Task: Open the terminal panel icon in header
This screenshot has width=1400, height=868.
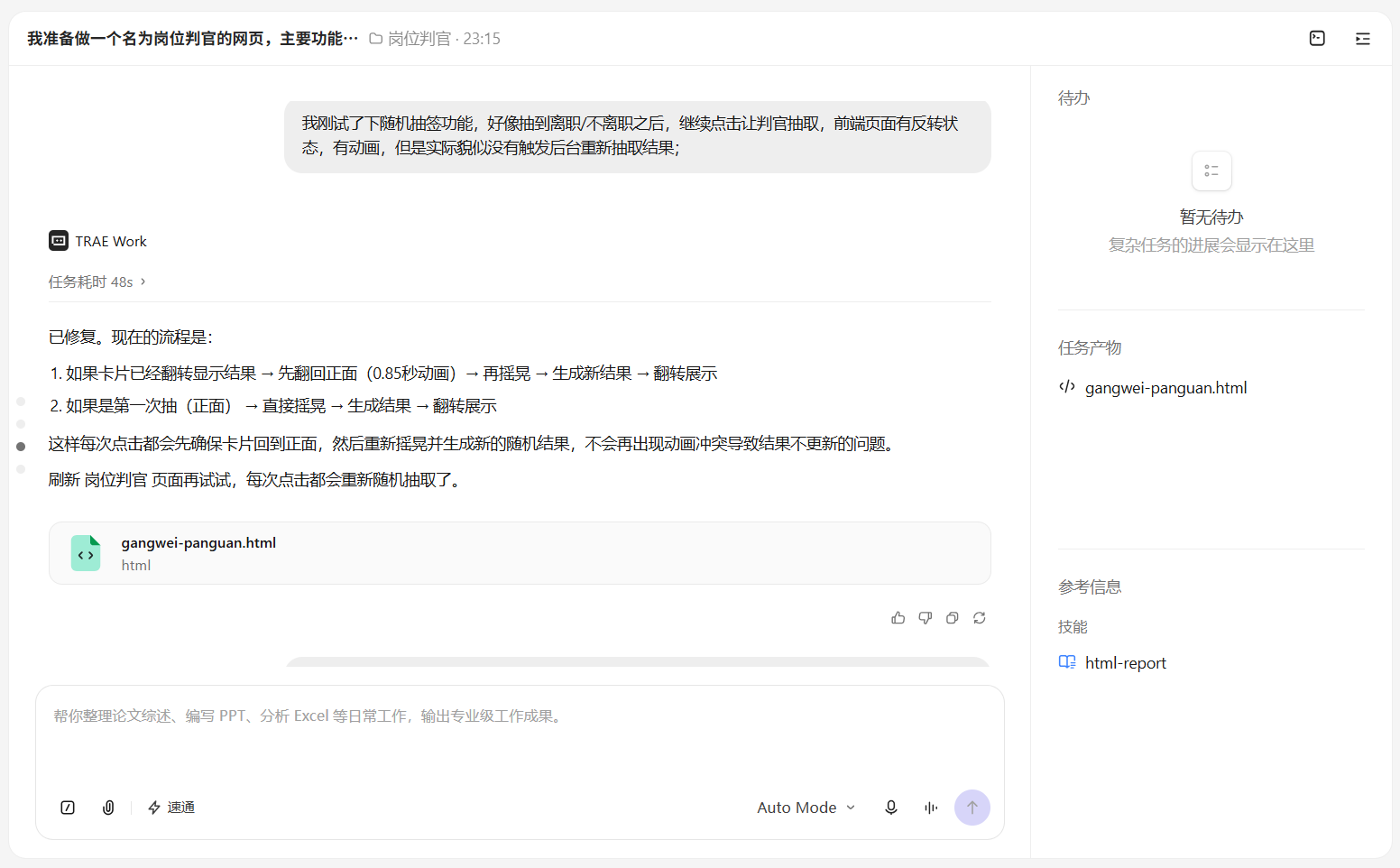Action: (x=1317, y=38)
